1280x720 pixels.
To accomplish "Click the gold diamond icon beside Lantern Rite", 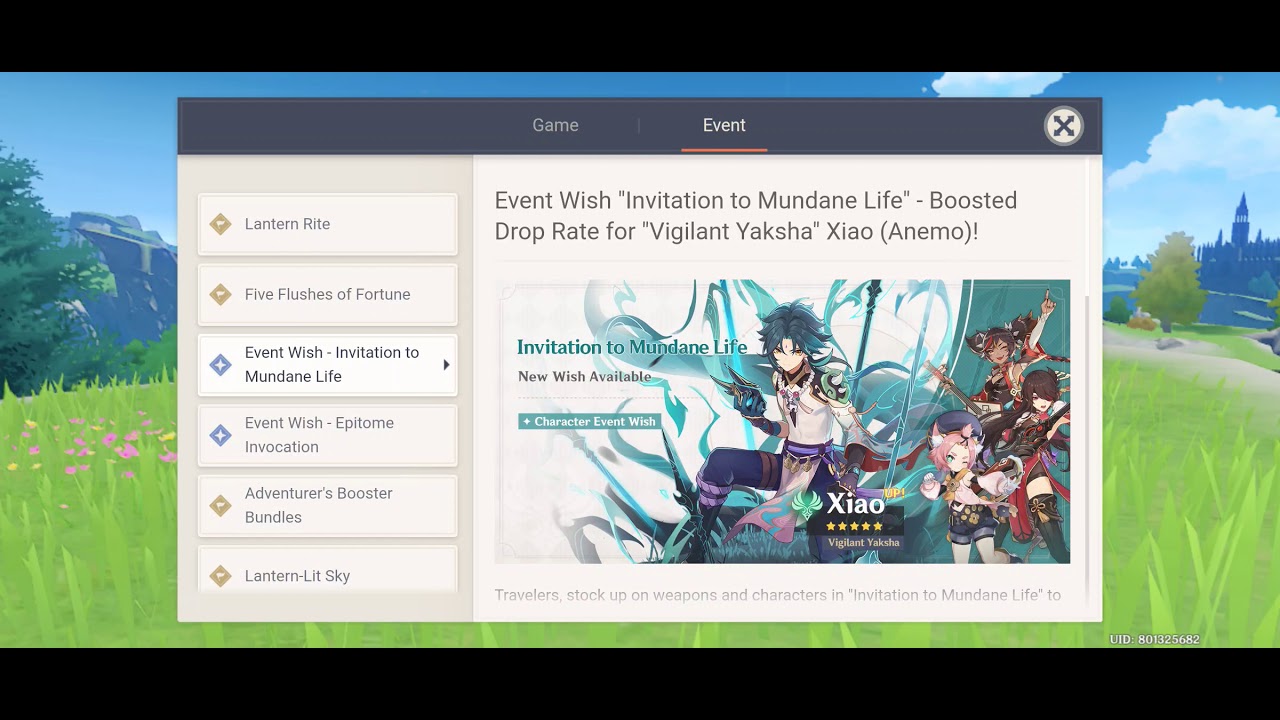I will click(221, 224).
